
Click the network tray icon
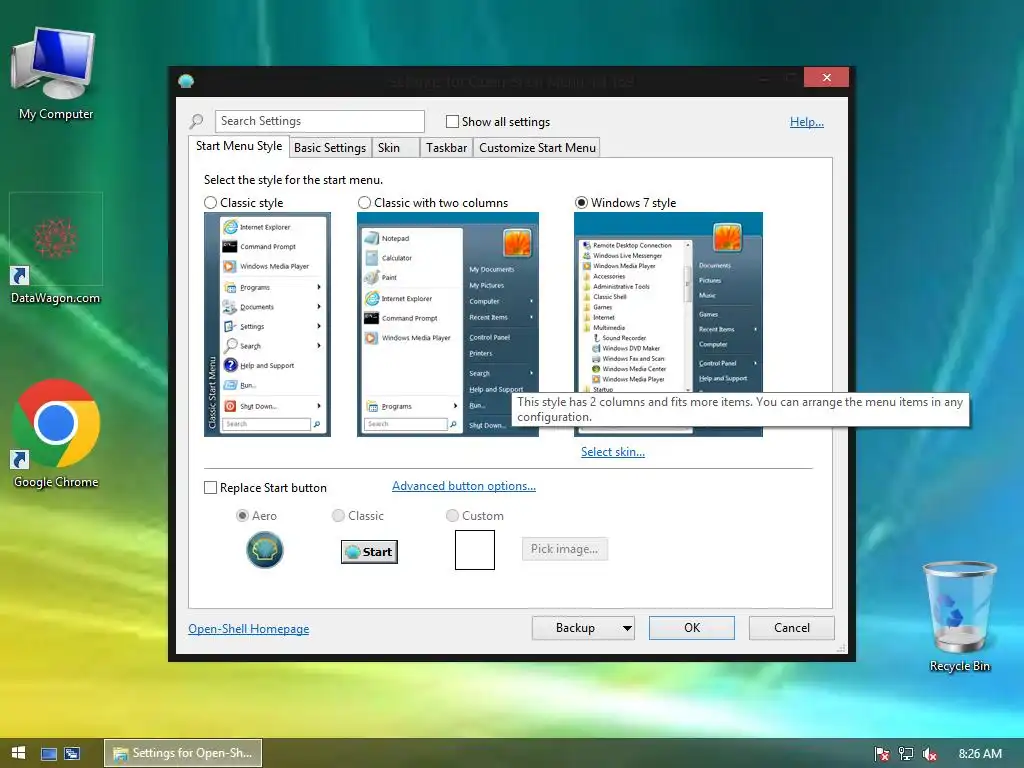point(906,754)
